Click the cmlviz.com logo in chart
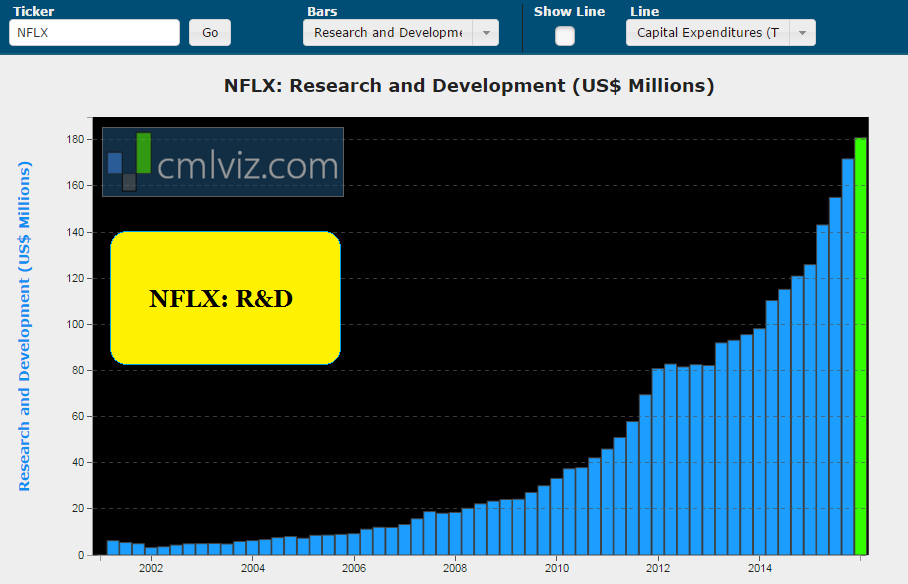Viewport: 908px width, 584px height. (x=223, y=162)
